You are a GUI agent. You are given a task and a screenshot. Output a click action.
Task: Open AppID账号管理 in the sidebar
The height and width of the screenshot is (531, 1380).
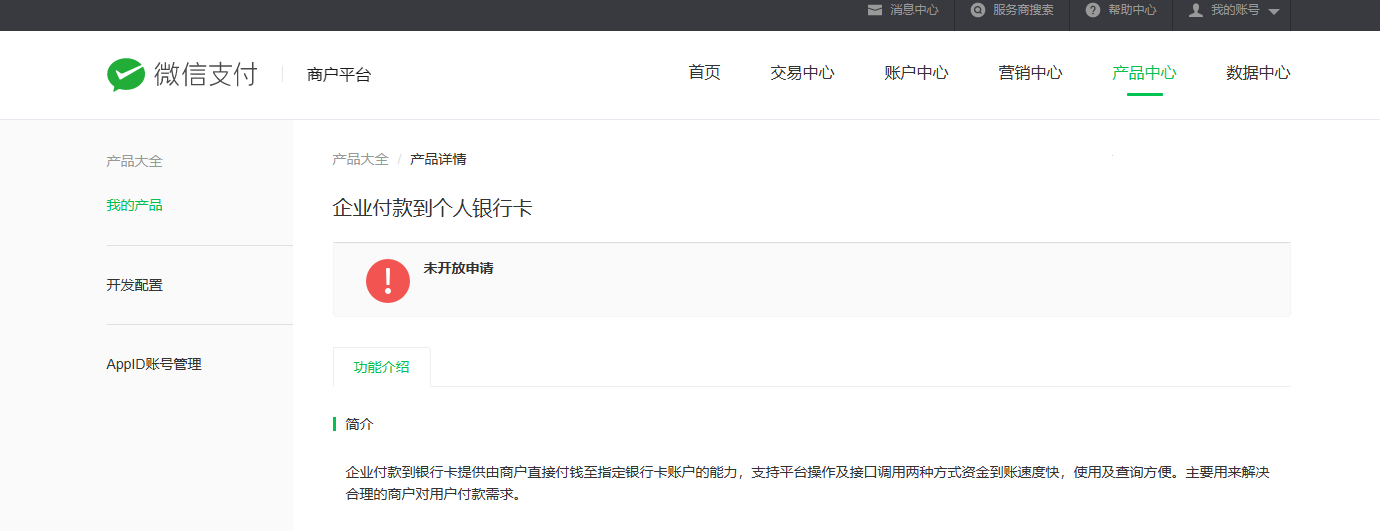pyautogui.click(x=154, y=365)
